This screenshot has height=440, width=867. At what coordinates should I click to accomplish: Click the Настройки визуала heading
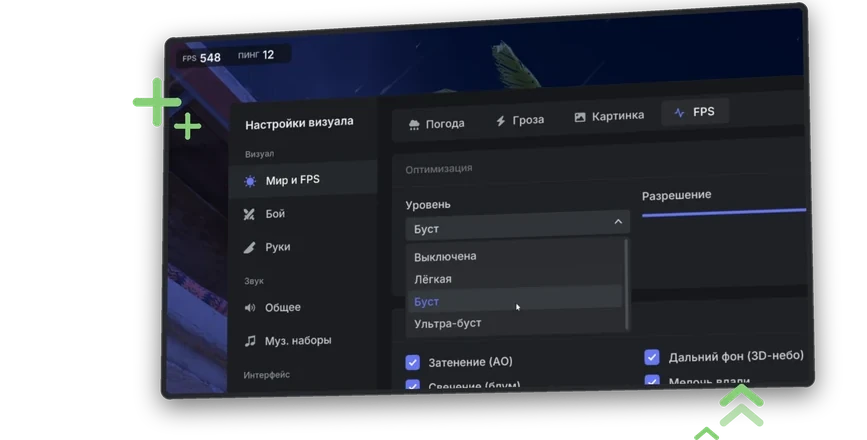(299, 123)
